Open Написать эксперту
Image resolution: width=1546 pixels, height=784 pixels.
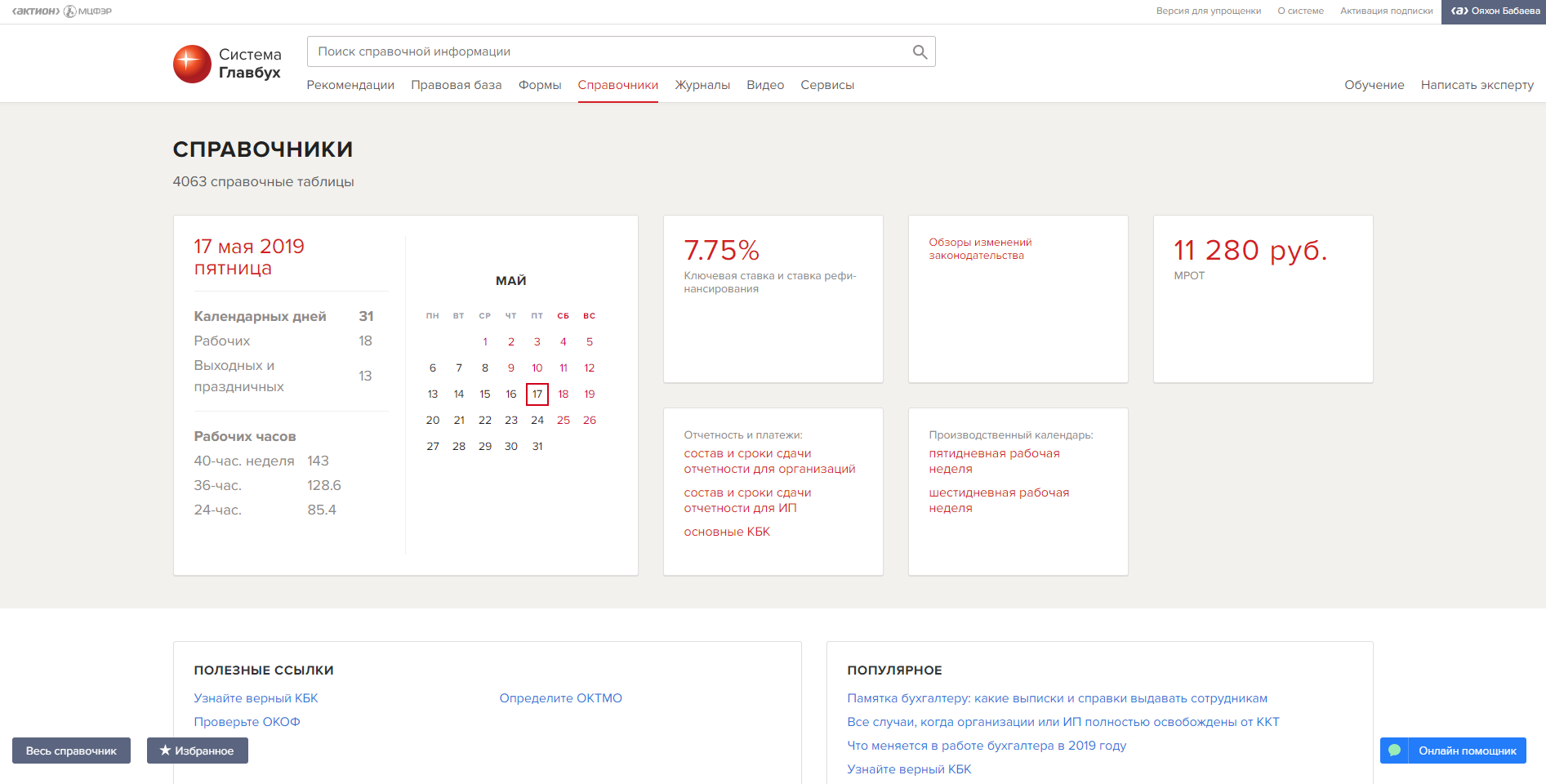pos(1477,85)
